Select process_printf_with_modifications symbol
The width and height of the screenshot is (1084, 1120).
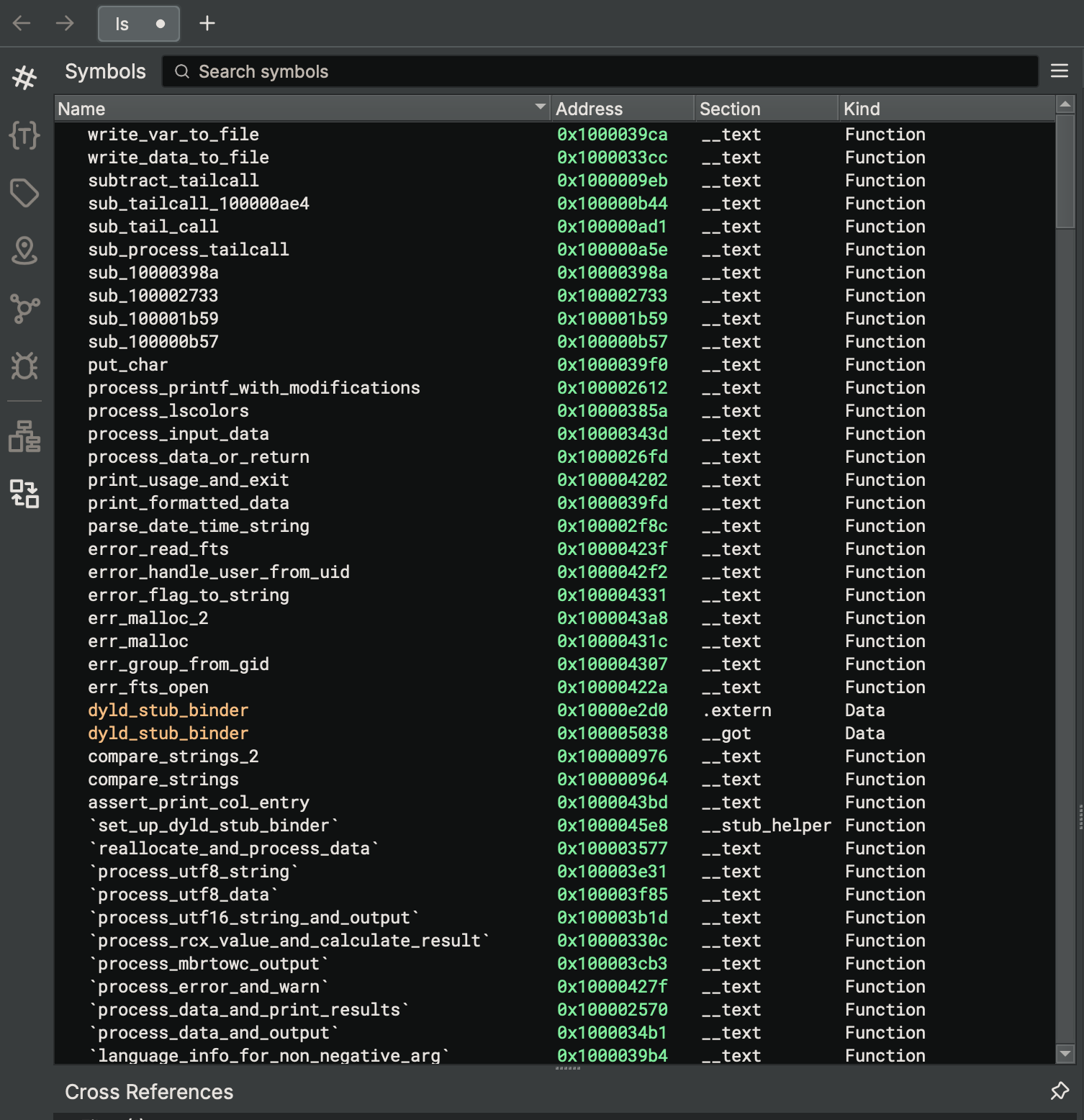coord(254,388)
